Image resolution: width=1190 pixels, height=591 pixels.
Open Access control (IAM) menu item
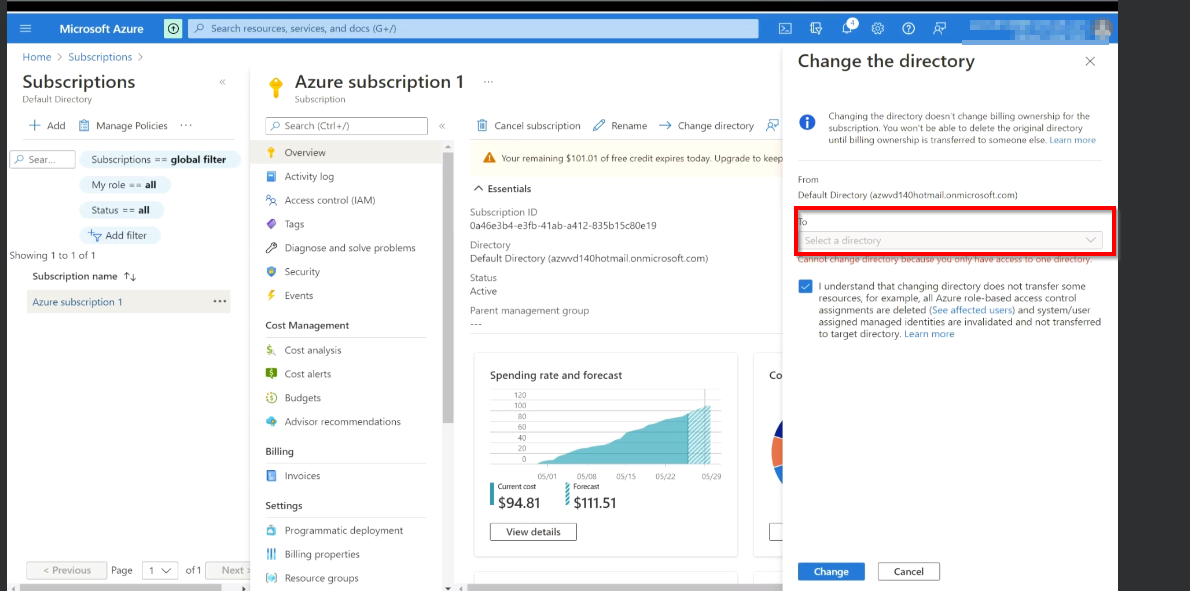click(x=329, y=200)
